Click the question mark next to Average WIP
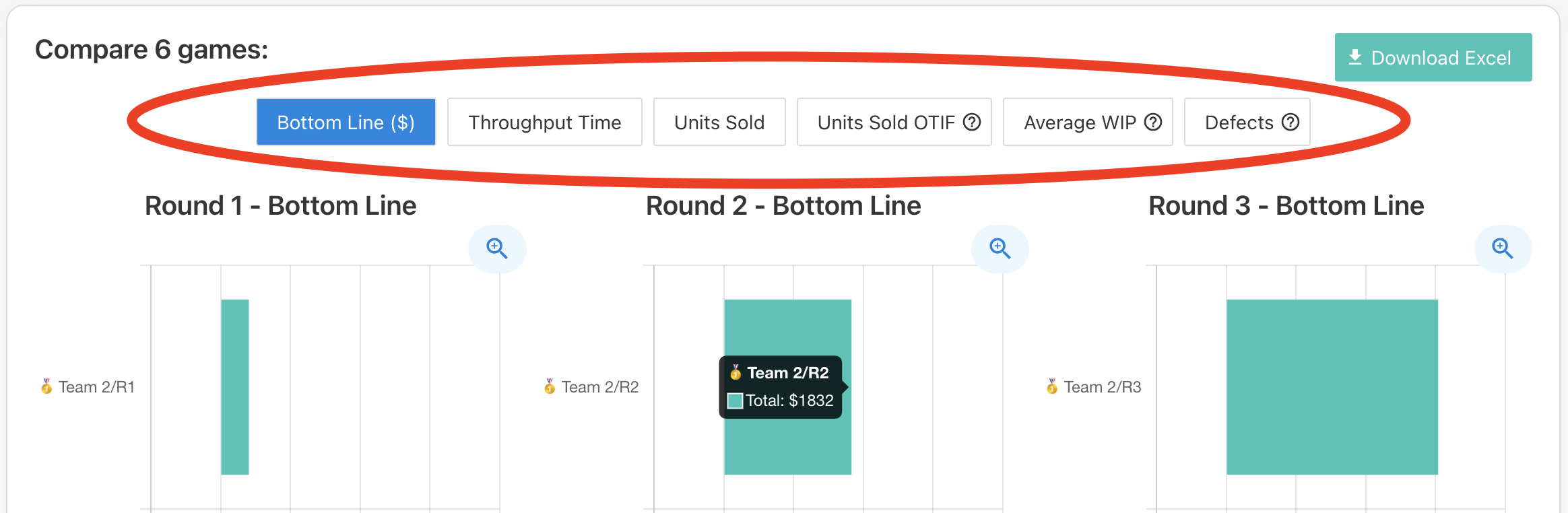The image size is (1568, 513). pos(1153,122)
